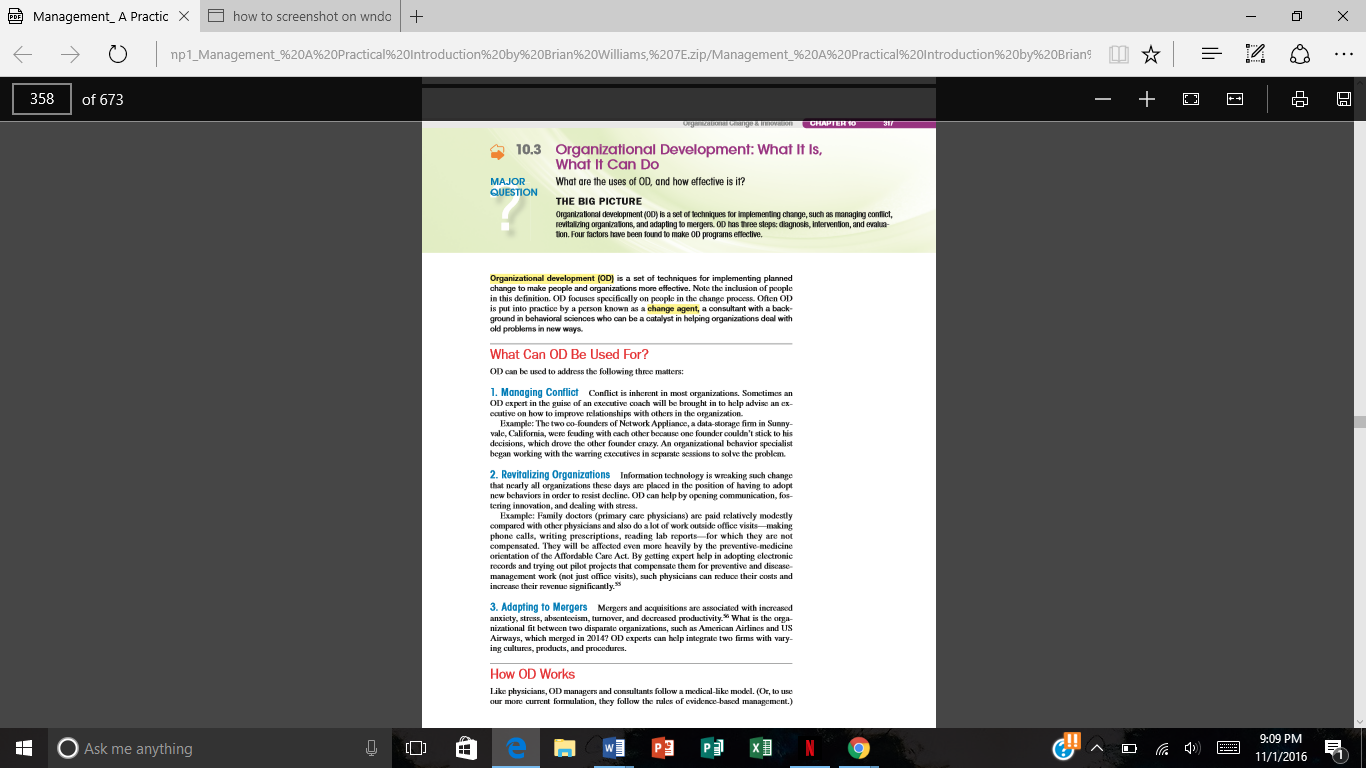Print the PDF document
Screen dimensions: 1366x768
click(x=1300, y=99)
